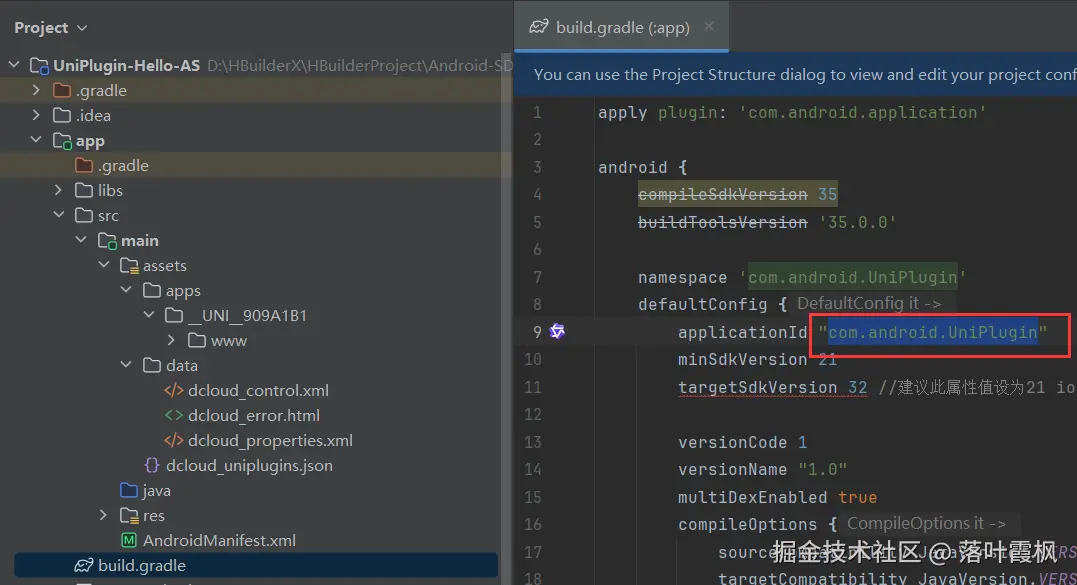Expand the www folder

171,340
